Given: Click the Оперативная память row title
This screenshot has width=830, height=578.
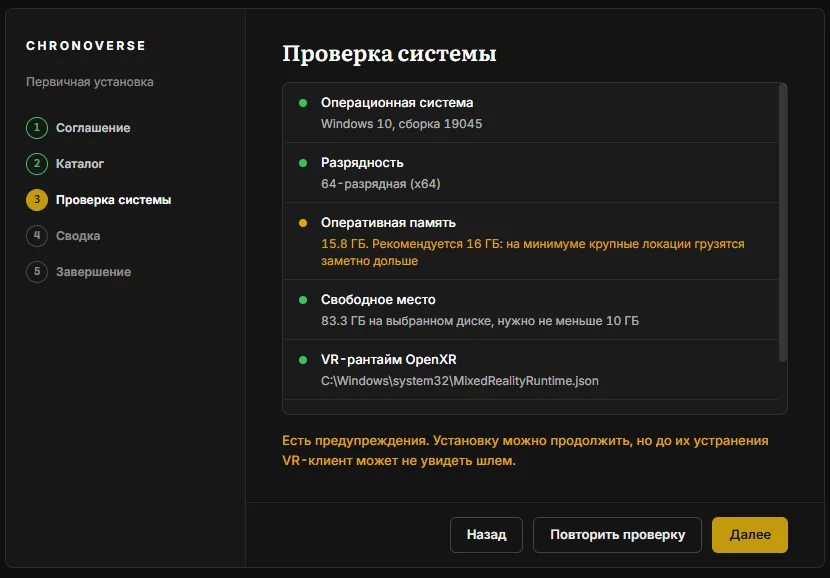Looking at the screenshot, I should tap(388, 223).
